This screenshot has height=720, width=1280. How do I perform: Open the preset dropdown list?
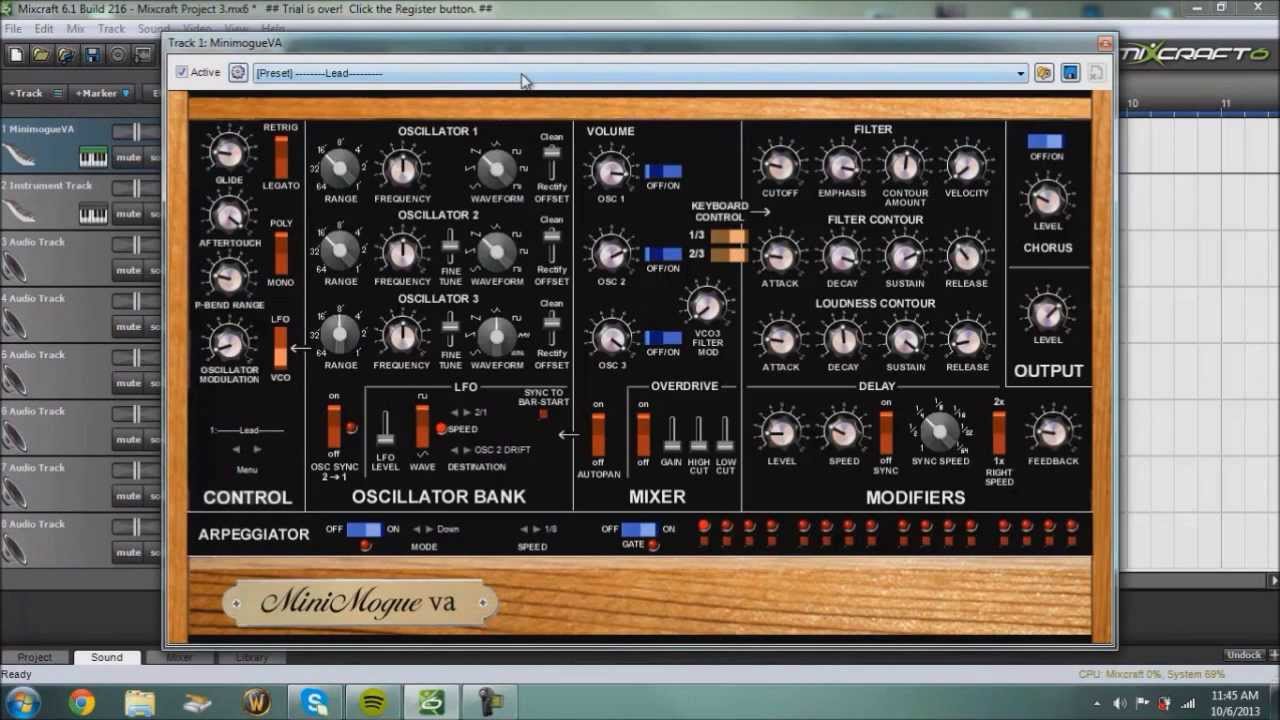[x=1020, y=73]
